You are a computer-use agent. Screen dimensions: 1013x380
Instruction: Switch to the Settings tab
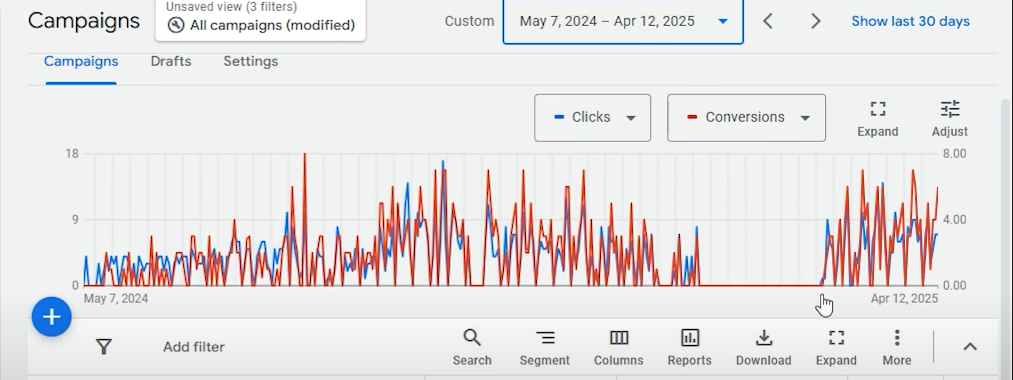pyautogui.click(x=251, y=61)
